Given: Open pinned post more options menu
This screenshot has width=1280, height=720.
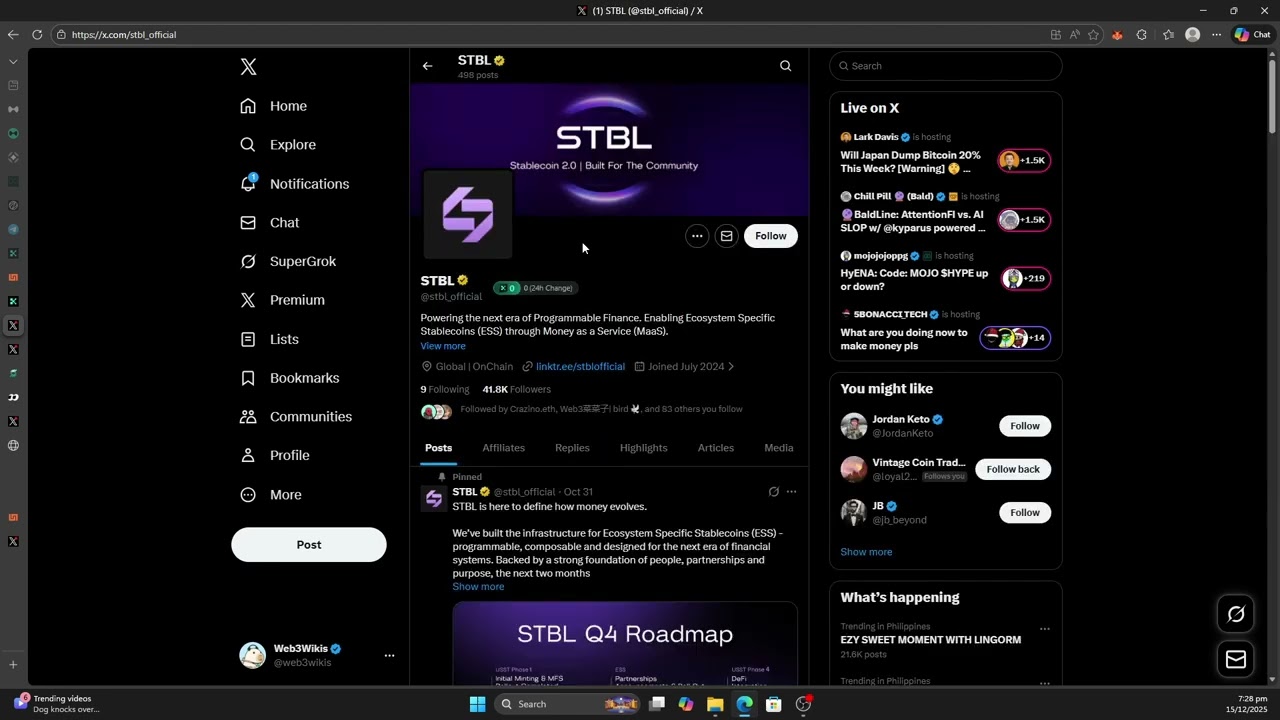Looking at the screenshot, I should click(791, 492).
